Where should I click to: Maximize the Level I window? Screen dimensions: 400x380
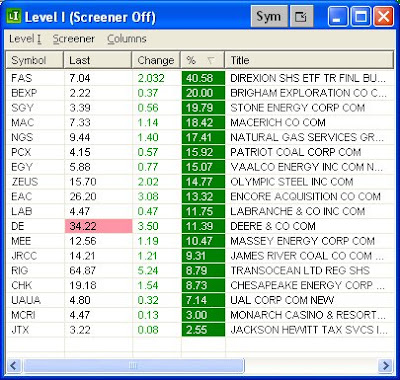360,16
